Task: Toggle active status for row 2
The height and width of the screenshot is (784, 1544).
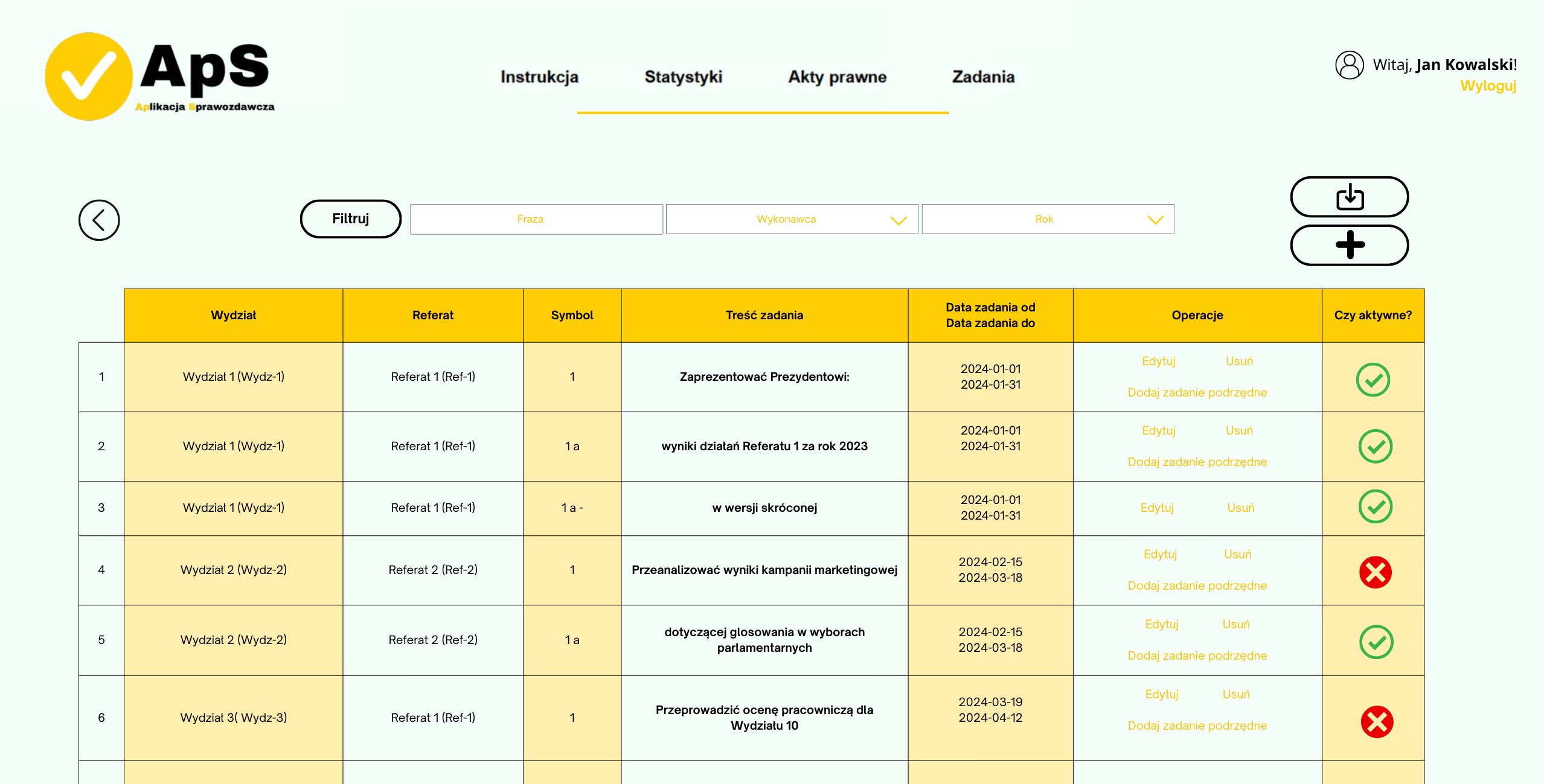Action: [x=1375, y=447]
